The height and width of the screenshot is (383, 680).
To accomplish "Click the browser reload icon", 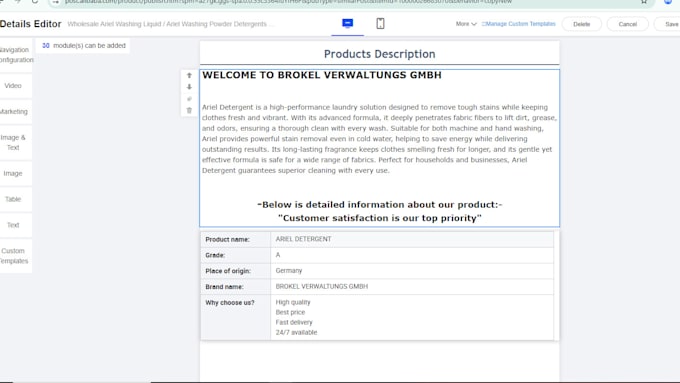I will point(35,2).
